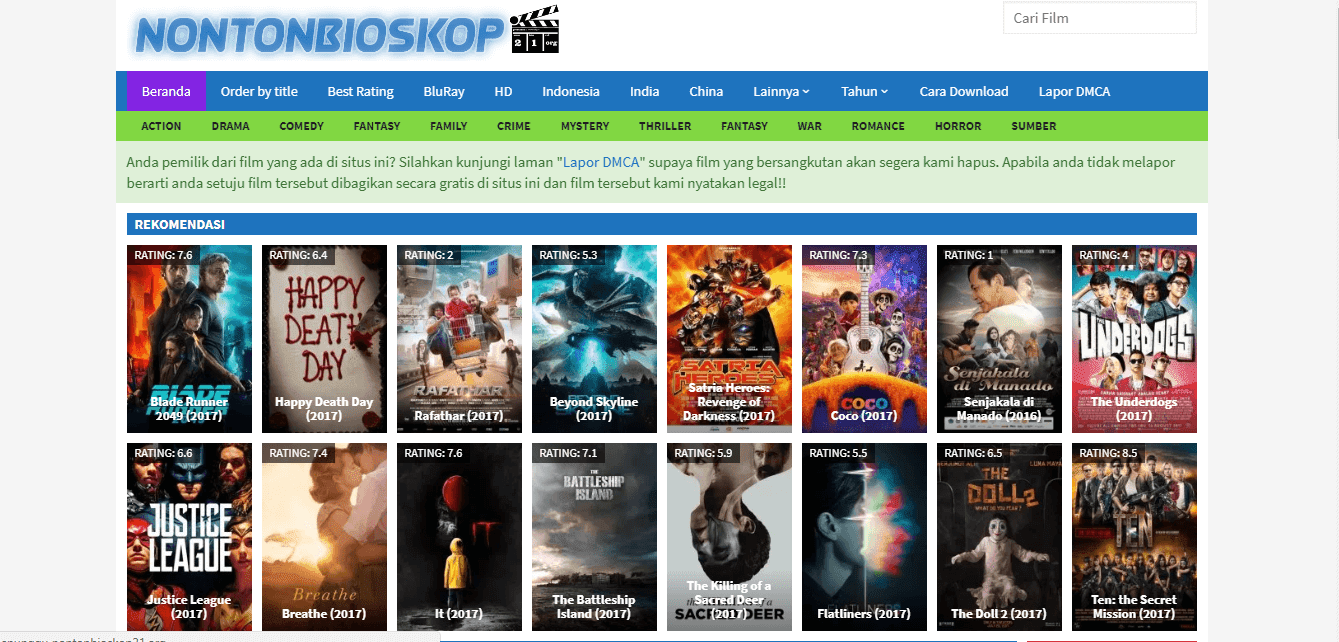Open the SUMBER menu item

pyautogui.click(x=1034, y=126)
